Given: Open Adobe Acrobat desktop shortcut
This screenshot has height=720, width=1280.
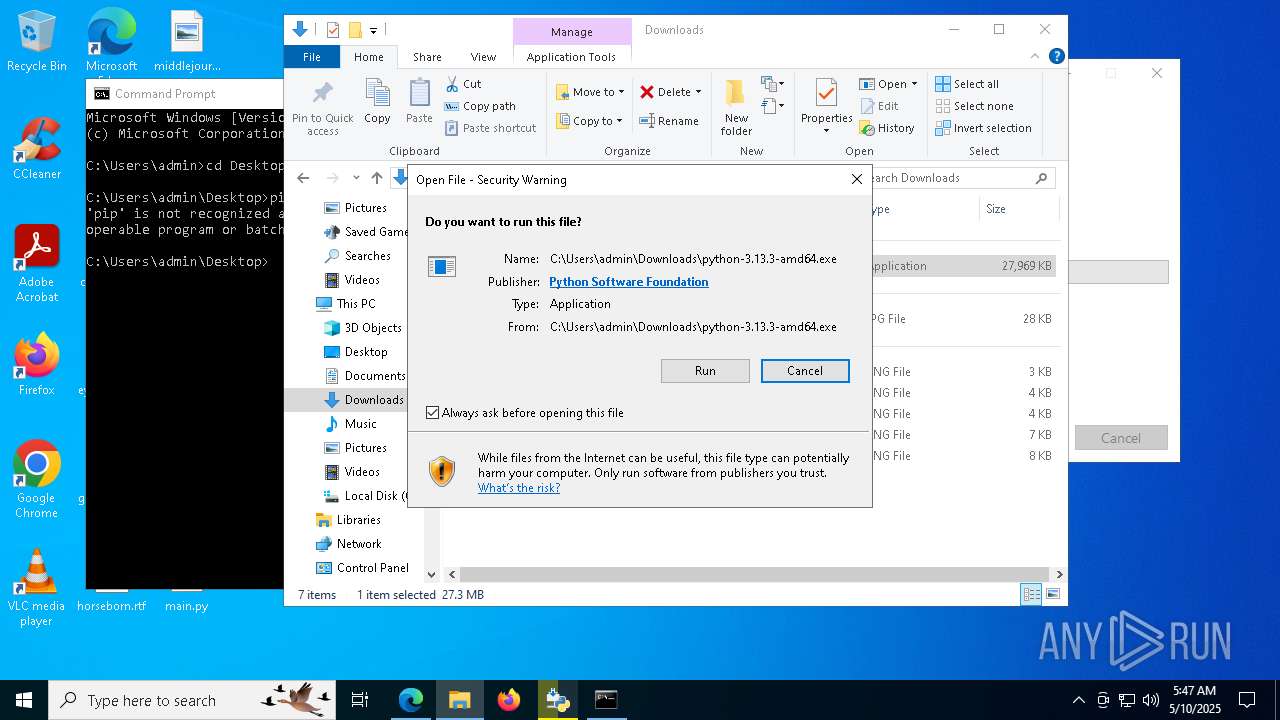Looking at the screenshot, I should tap(37, 264).
